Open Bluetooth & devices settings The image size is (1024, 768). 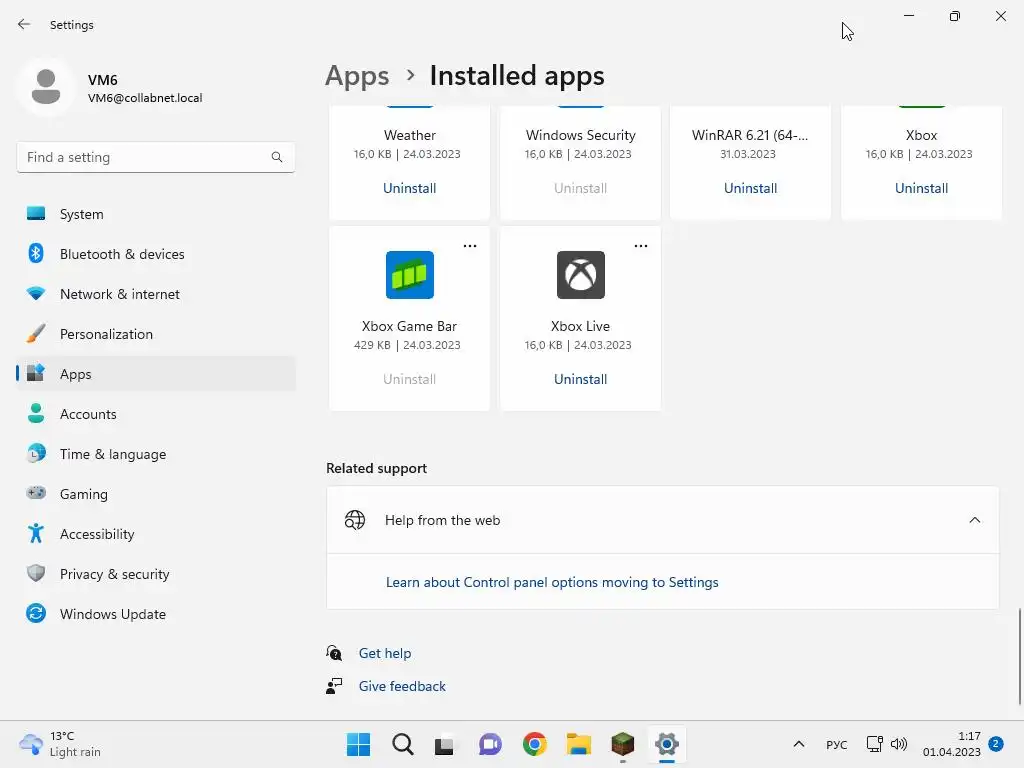click(156, 254)
